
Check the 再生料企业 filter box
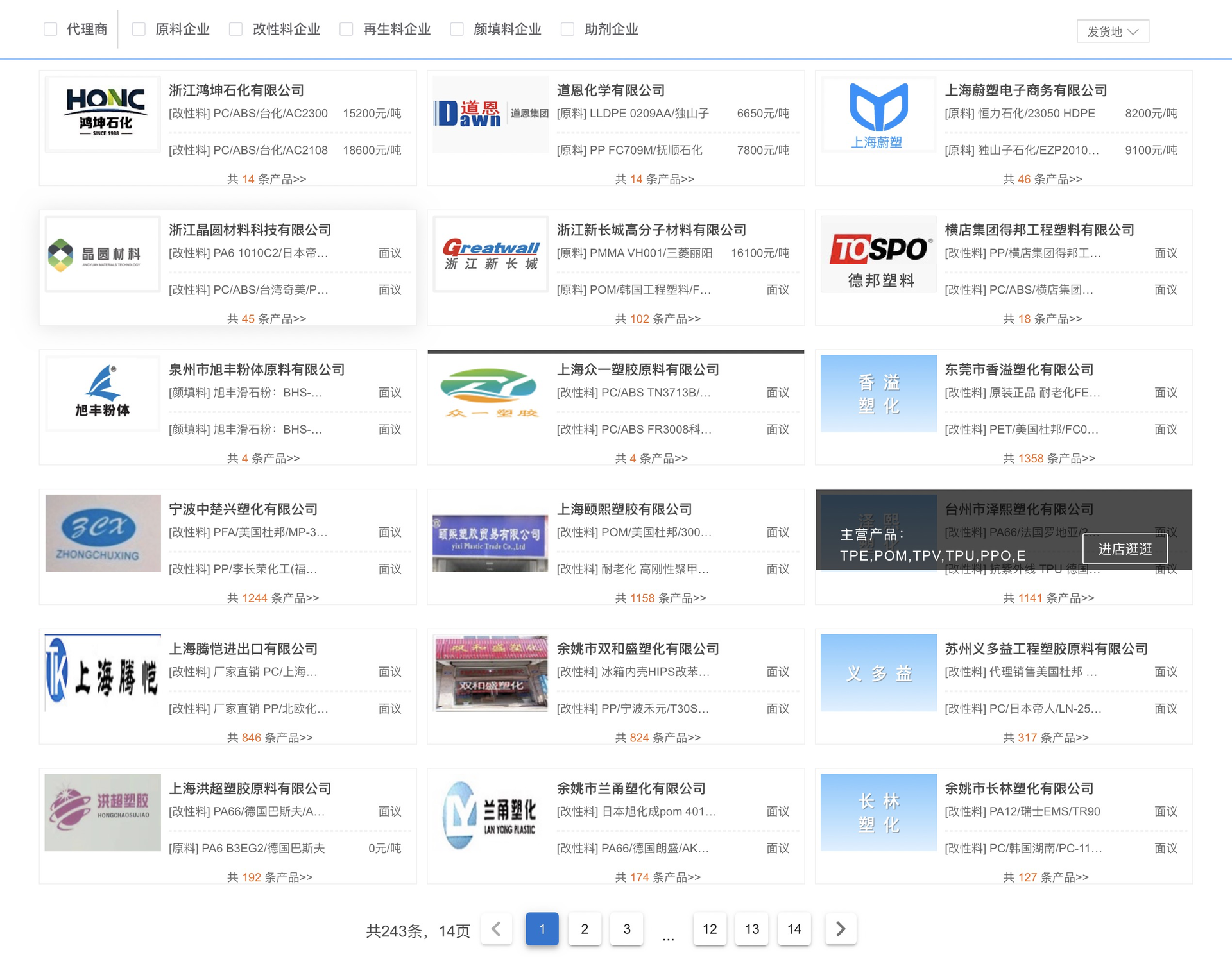(346, 29)
